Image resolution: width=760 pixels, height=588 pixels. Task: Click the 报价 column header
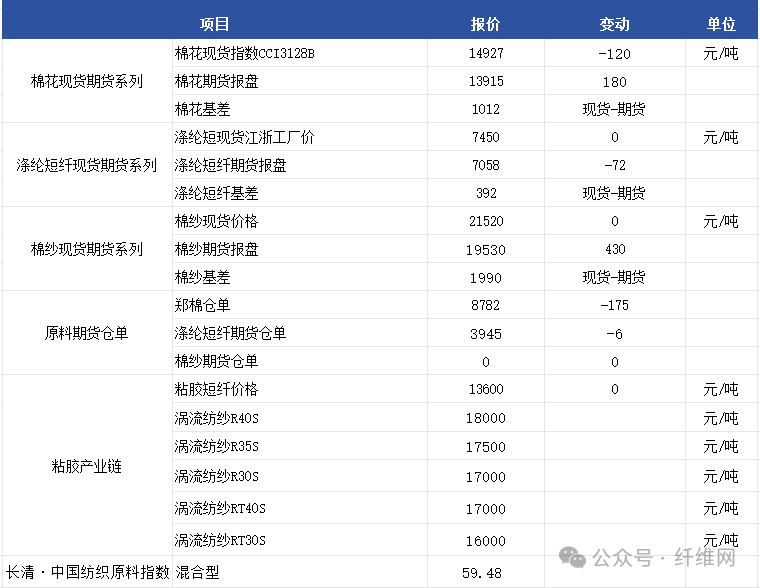click(485, 24)
